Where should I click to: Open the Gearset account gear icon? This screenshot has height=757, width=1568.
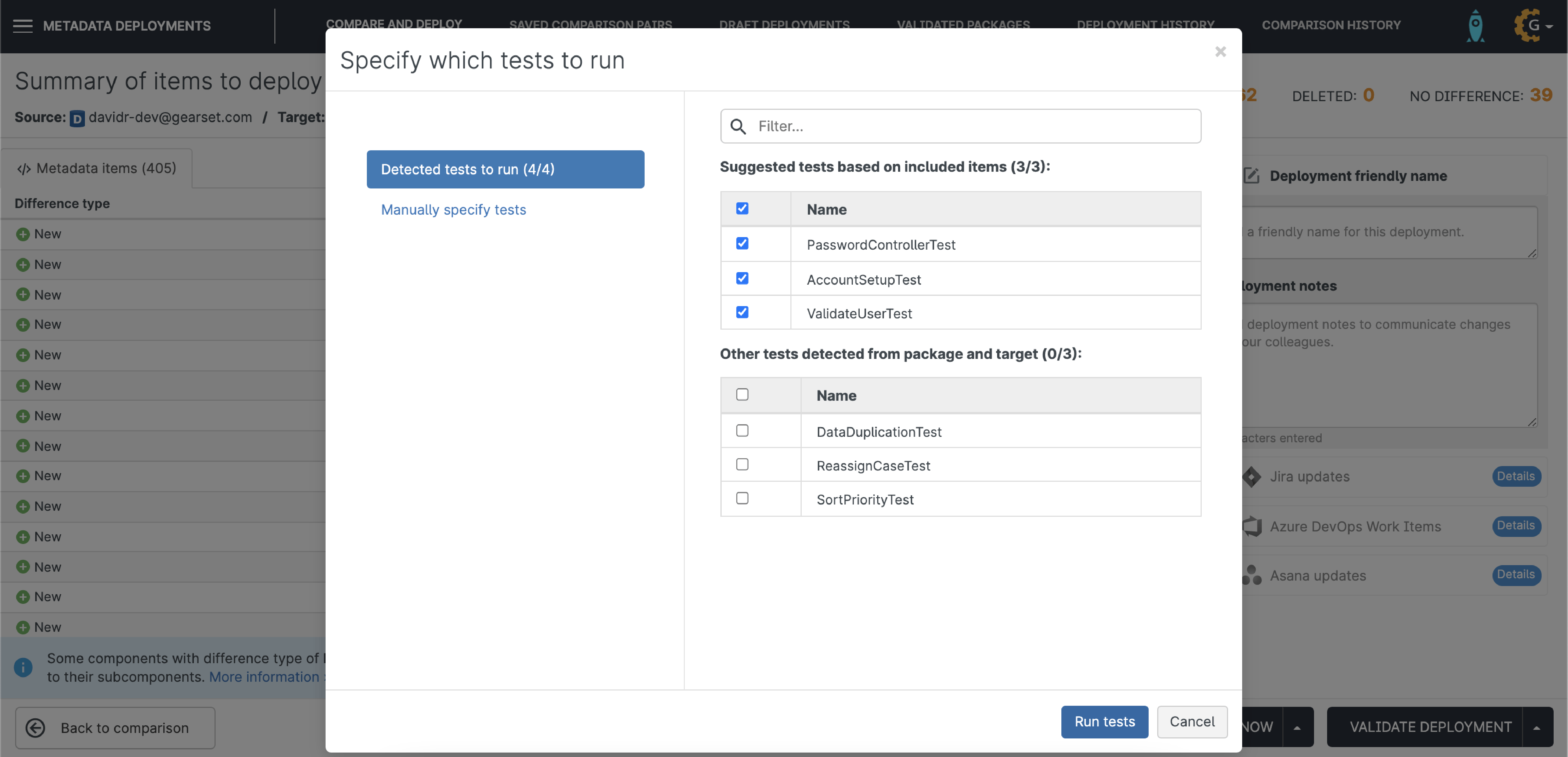(x=1528, y=26)
